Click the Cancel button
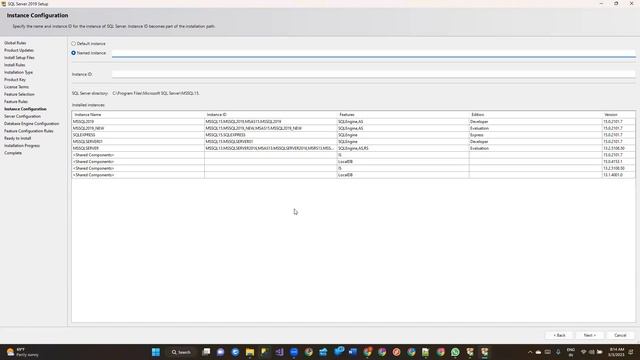This screenshot has width=640, height=360. [x=620, y=335]
